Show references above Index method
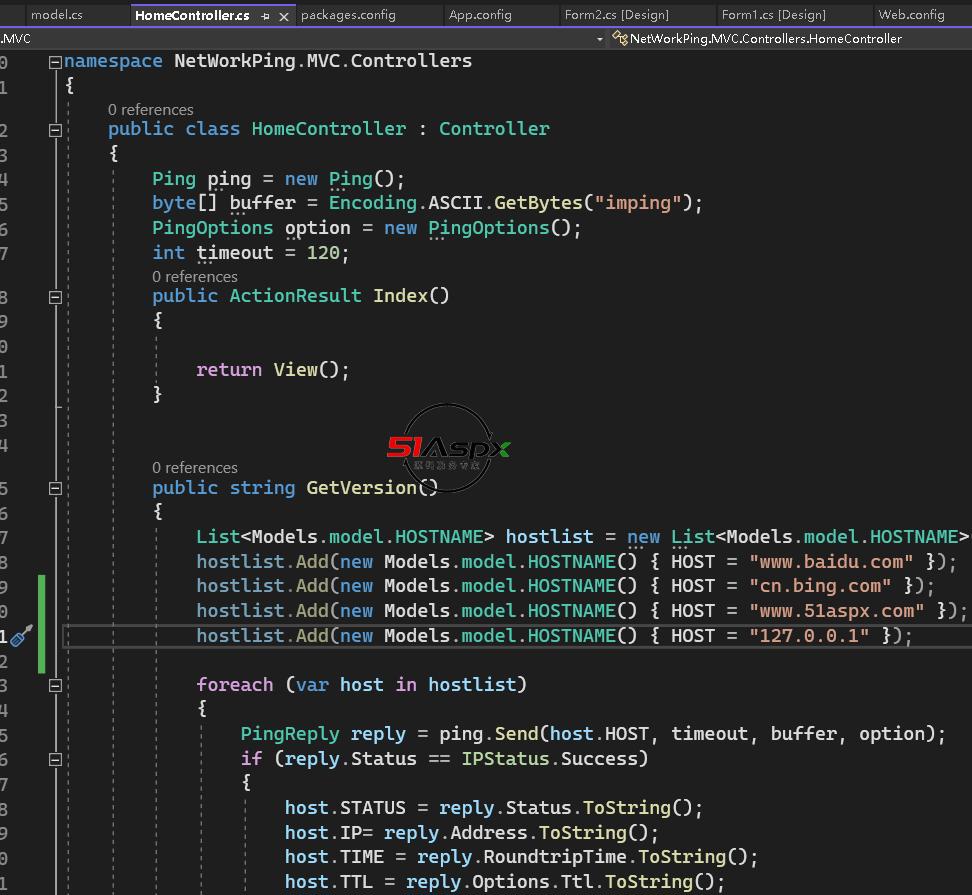The image size is (972, 895). [x=195, y=276]
